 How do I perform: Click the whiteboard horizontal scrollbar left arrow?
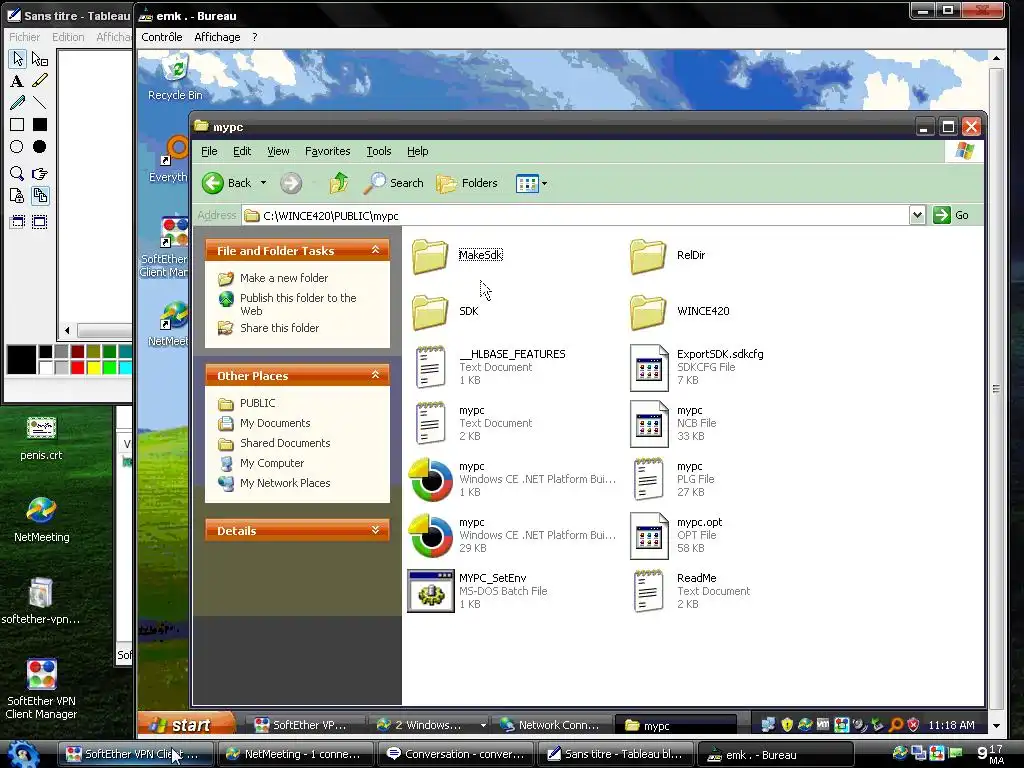67,330
